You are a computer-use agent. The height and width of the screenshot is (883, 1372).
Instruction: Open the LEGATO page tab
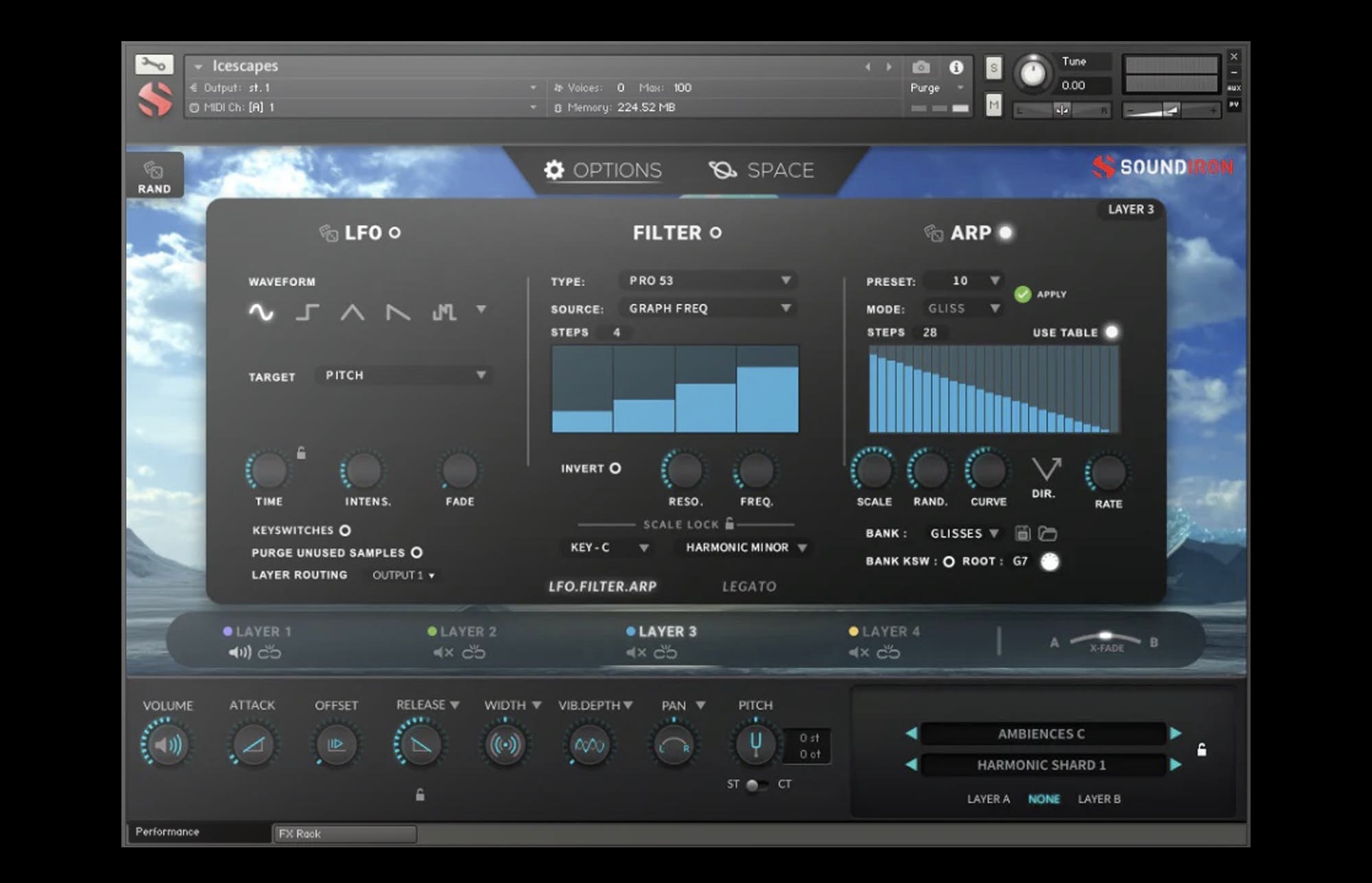pyautogui.click(x=749, y=587)
